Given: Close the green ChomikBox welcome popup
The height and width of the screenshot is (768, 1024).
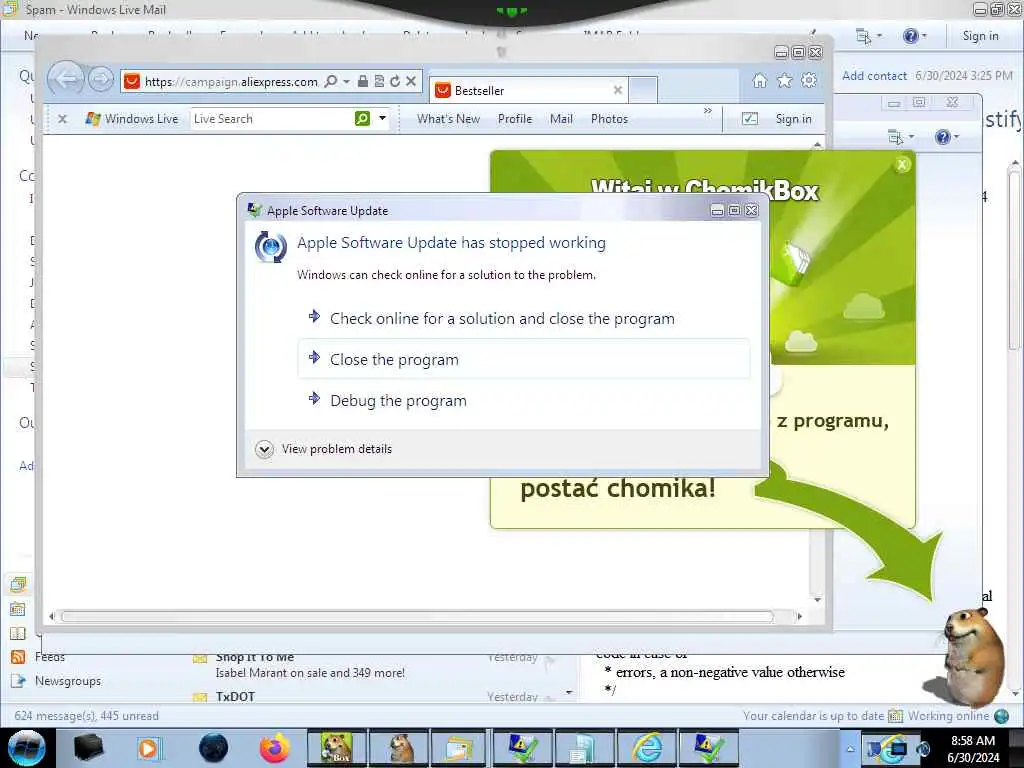Looking at the screenshot, I should (902, 165).
